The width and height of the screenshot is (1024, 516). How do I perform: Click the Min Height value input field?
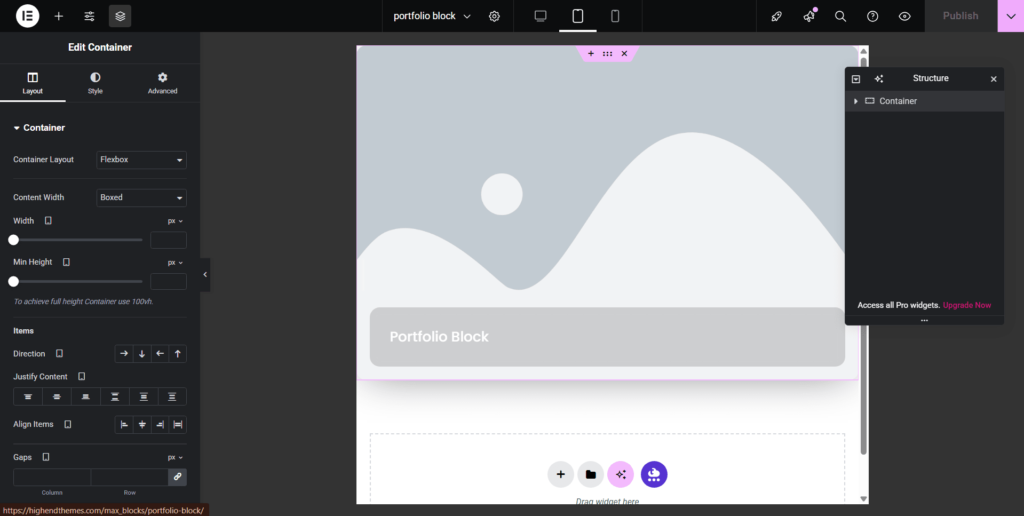pyautogui.click(x=168, y=282)
